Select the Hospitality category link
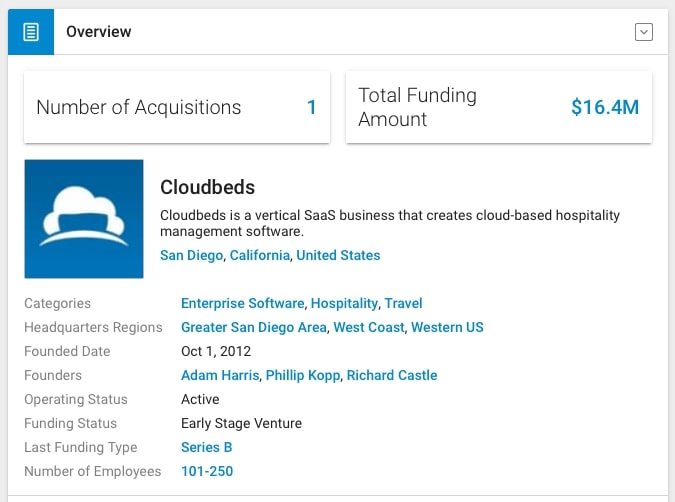The width and height of the screenshot is (675, 502). (344, 303)
